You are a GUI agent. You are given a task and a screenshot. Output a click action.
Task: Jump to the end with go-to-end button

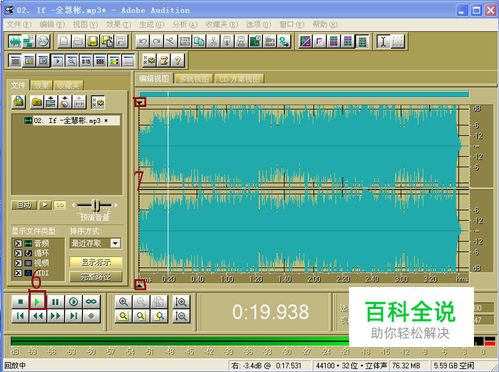click(x=73, y=316)
